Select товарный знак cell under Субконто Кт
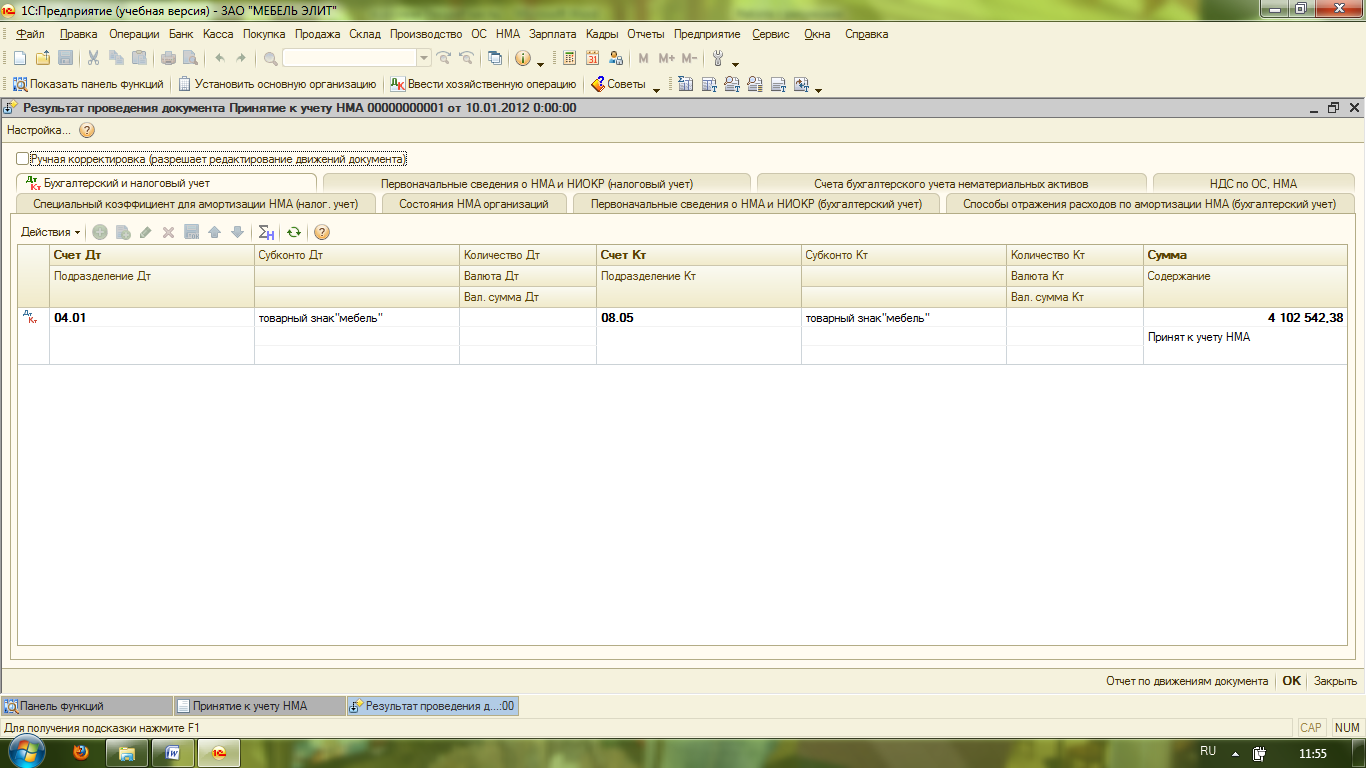Viewport: 1366px width, 768px height. [x=903, y=317]
